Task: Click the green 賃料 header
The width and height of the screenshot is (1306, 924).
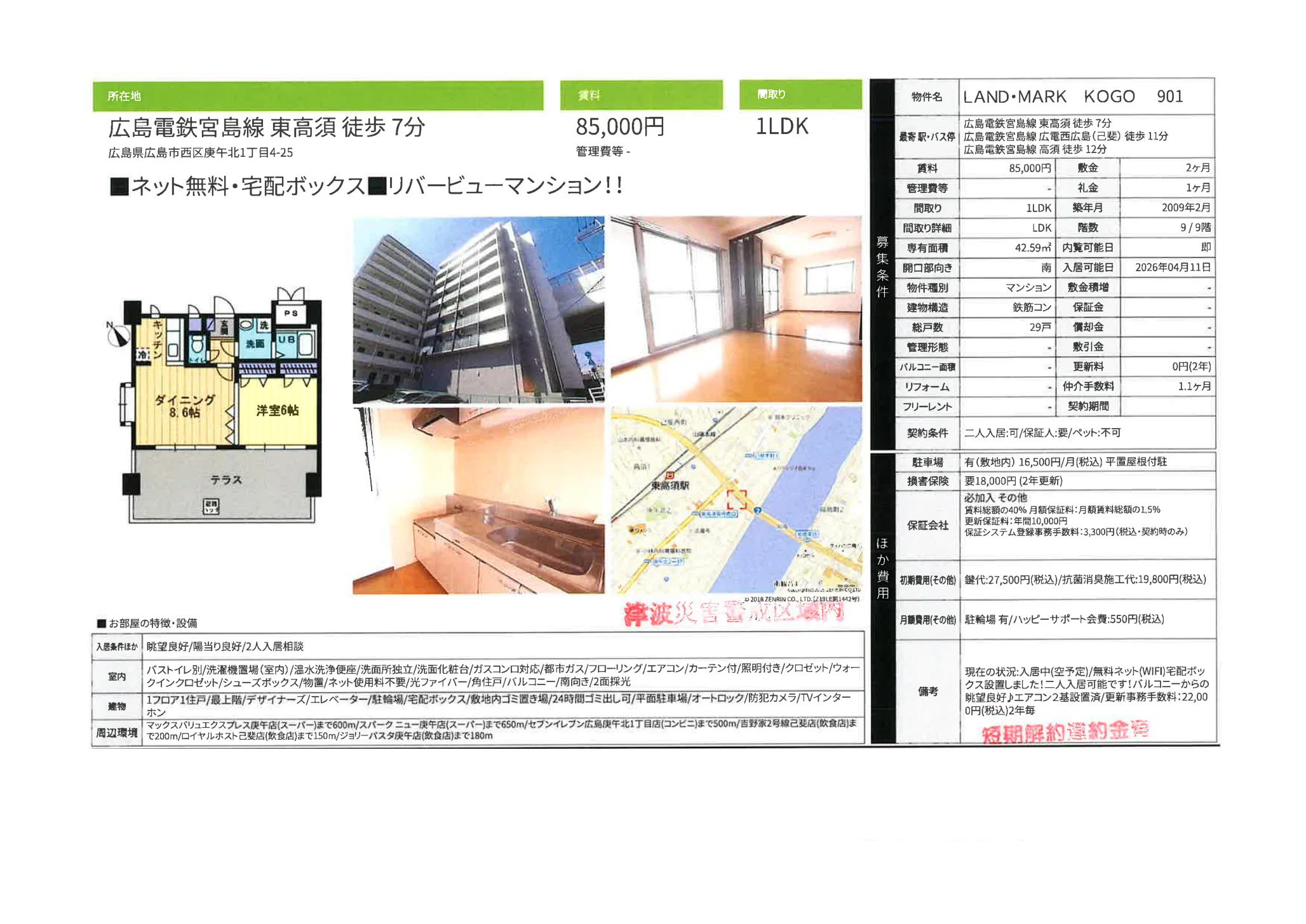Action: (x=641, y=95)
